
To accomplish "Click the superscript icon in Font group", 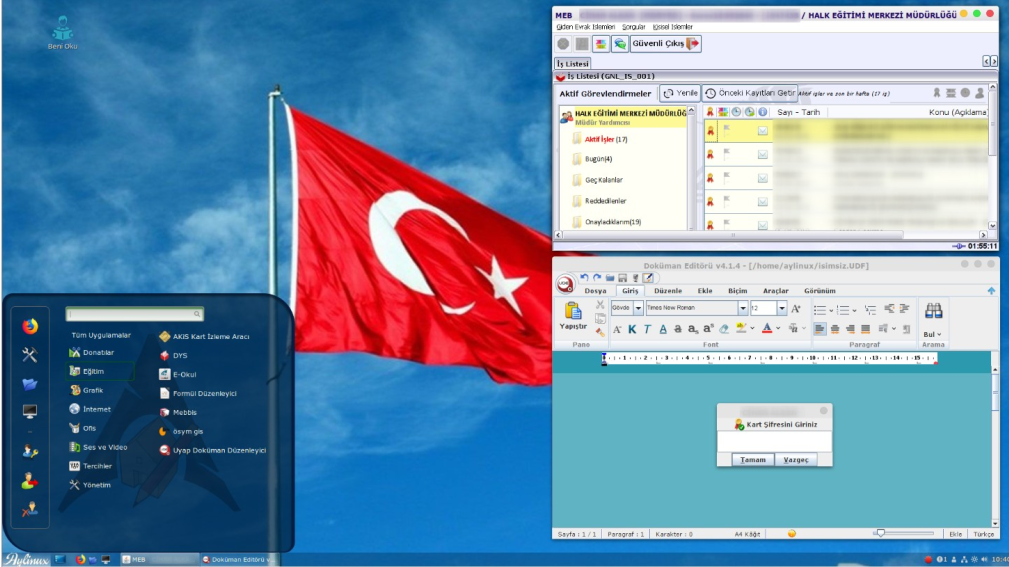I will point(708,329).
